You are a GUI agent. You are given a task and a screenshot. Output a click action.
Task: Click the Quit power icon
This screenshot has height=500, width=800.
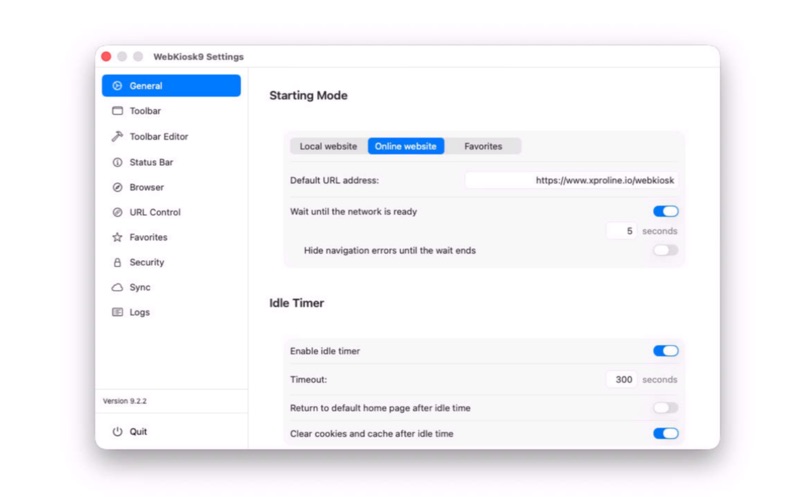[x=117, y=432]
